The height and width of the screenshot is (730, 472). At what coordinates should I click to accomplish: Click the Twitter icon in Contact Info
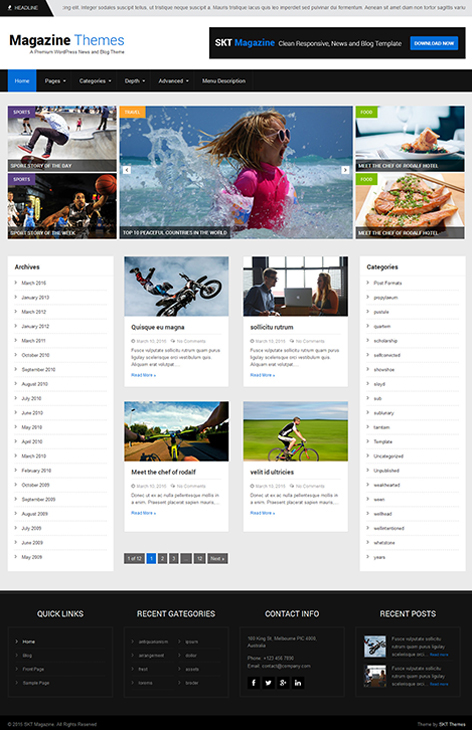(268, 683)
